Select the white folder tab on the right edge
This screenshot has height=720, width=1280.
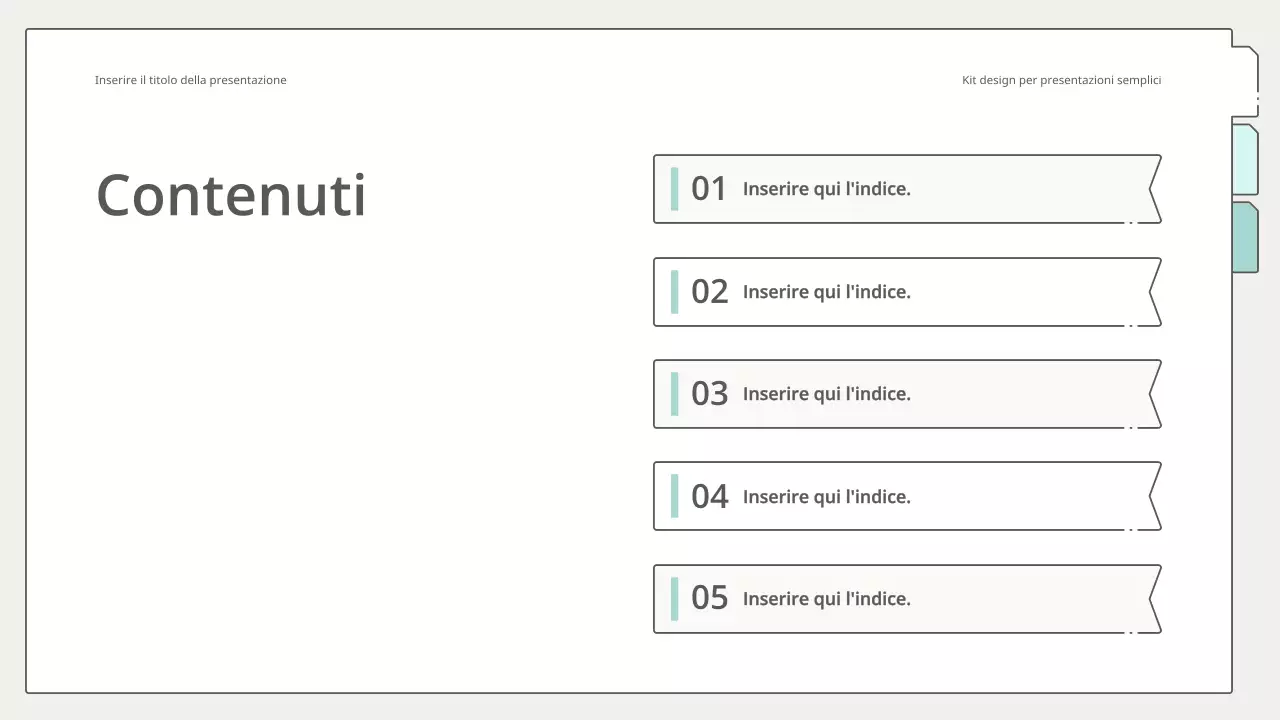pos(1245,82)
